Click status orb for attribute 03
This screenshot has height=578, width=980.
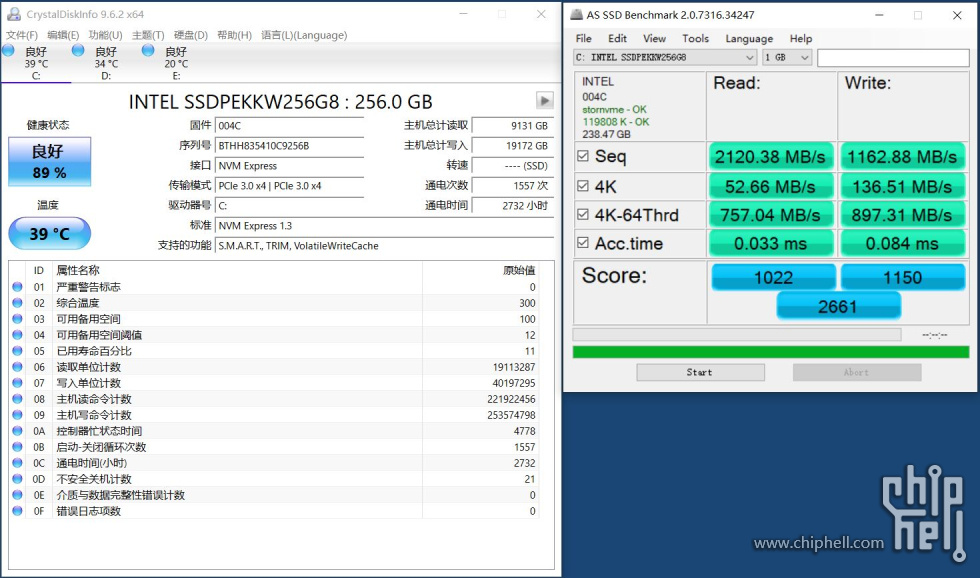(18, 319)
